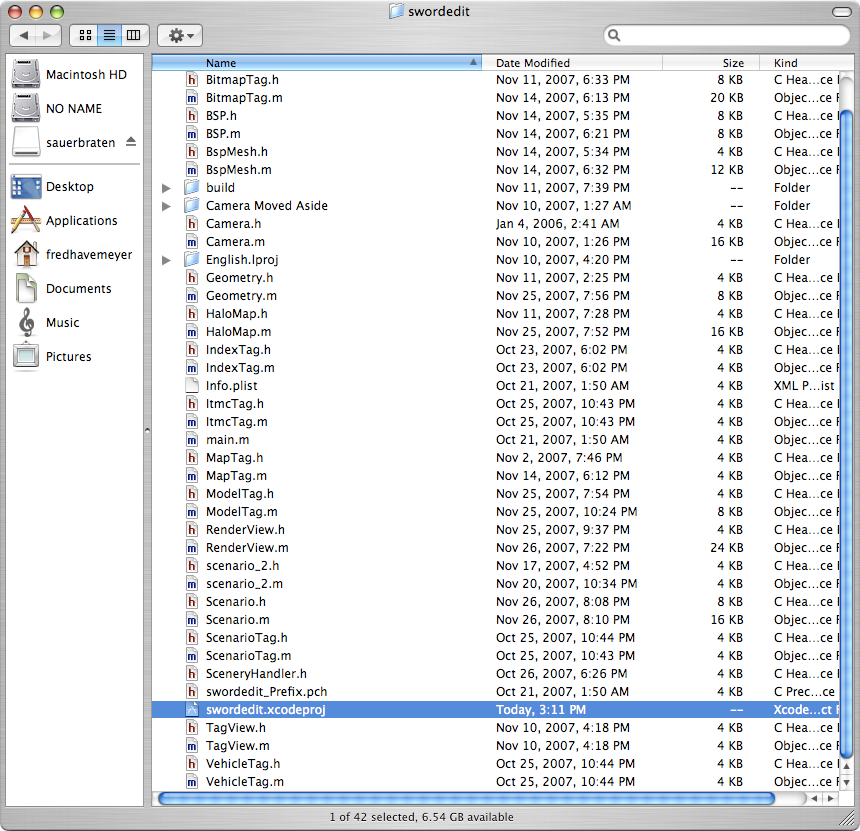Image resolution: width=860 pixels, height=831 pixels.
Task: Expand the Camera Moved Aside folder
Action: (x=166, y=206)
